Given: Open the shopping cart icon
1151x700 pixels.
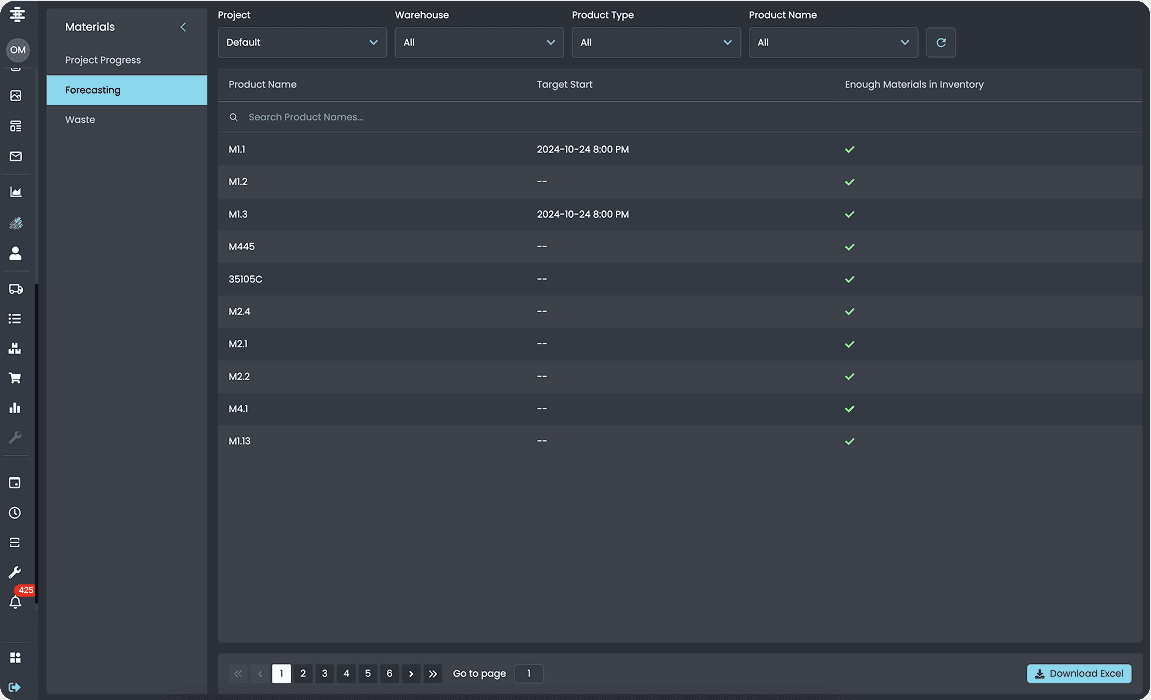Looking at the screenshot, I should (15, 378).
